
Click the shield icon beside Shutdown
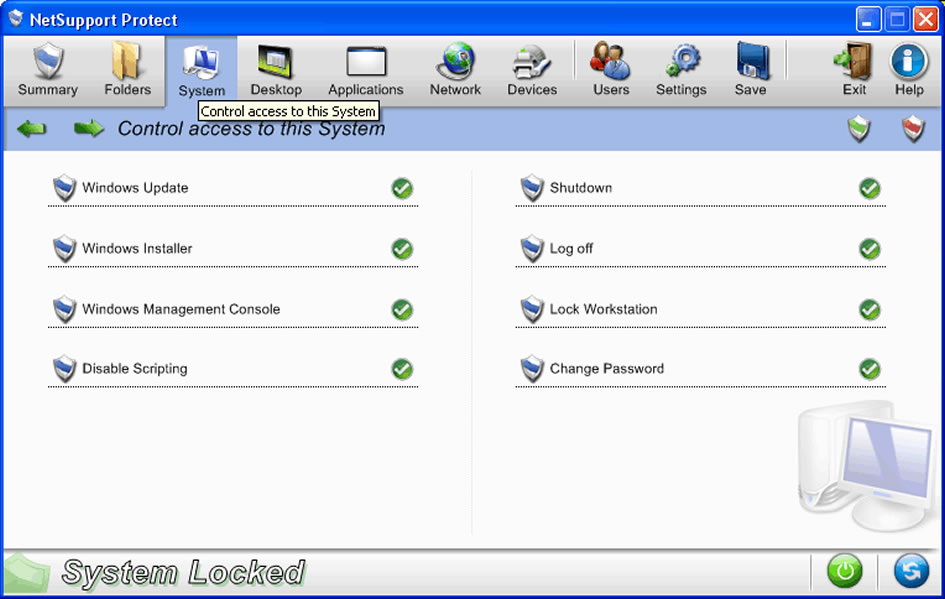[532, 188]
